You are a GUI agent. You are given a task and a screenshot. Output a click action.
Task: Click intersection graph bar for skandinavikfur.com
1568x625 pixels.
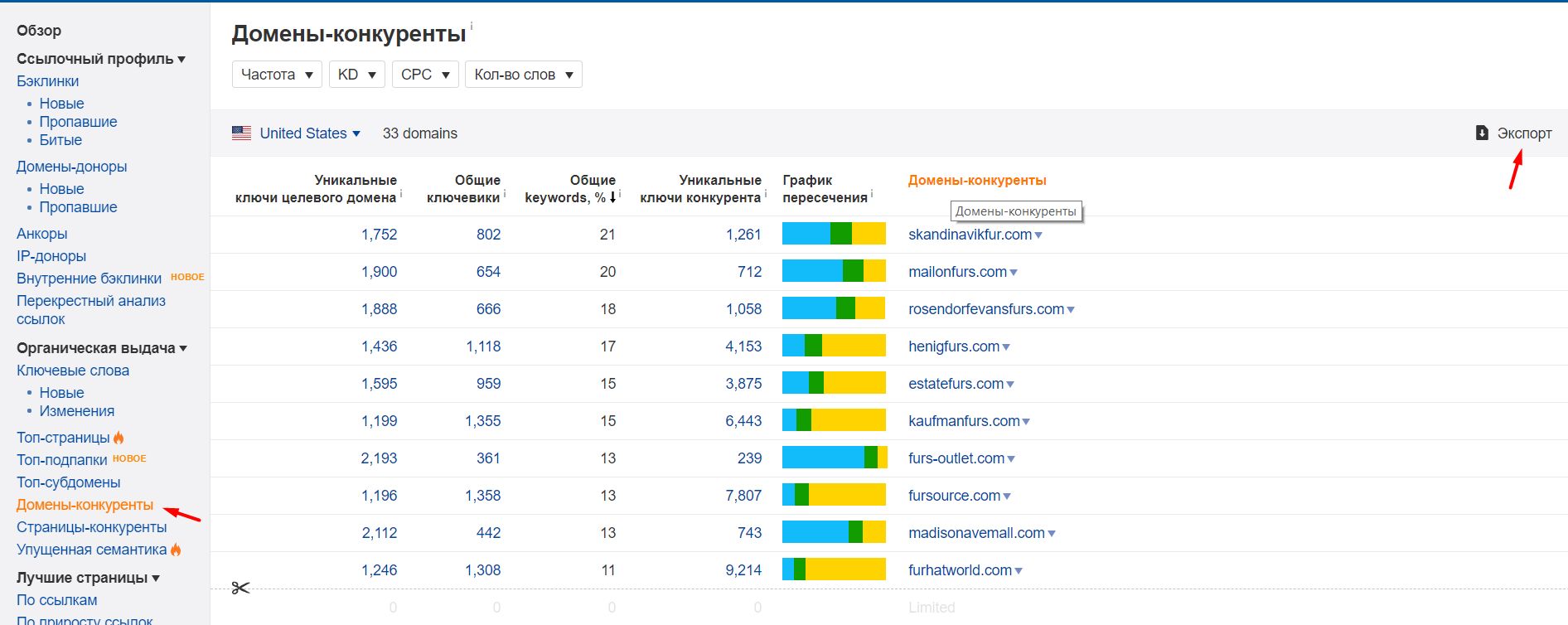pyautogui.click(x=834, y=234)
